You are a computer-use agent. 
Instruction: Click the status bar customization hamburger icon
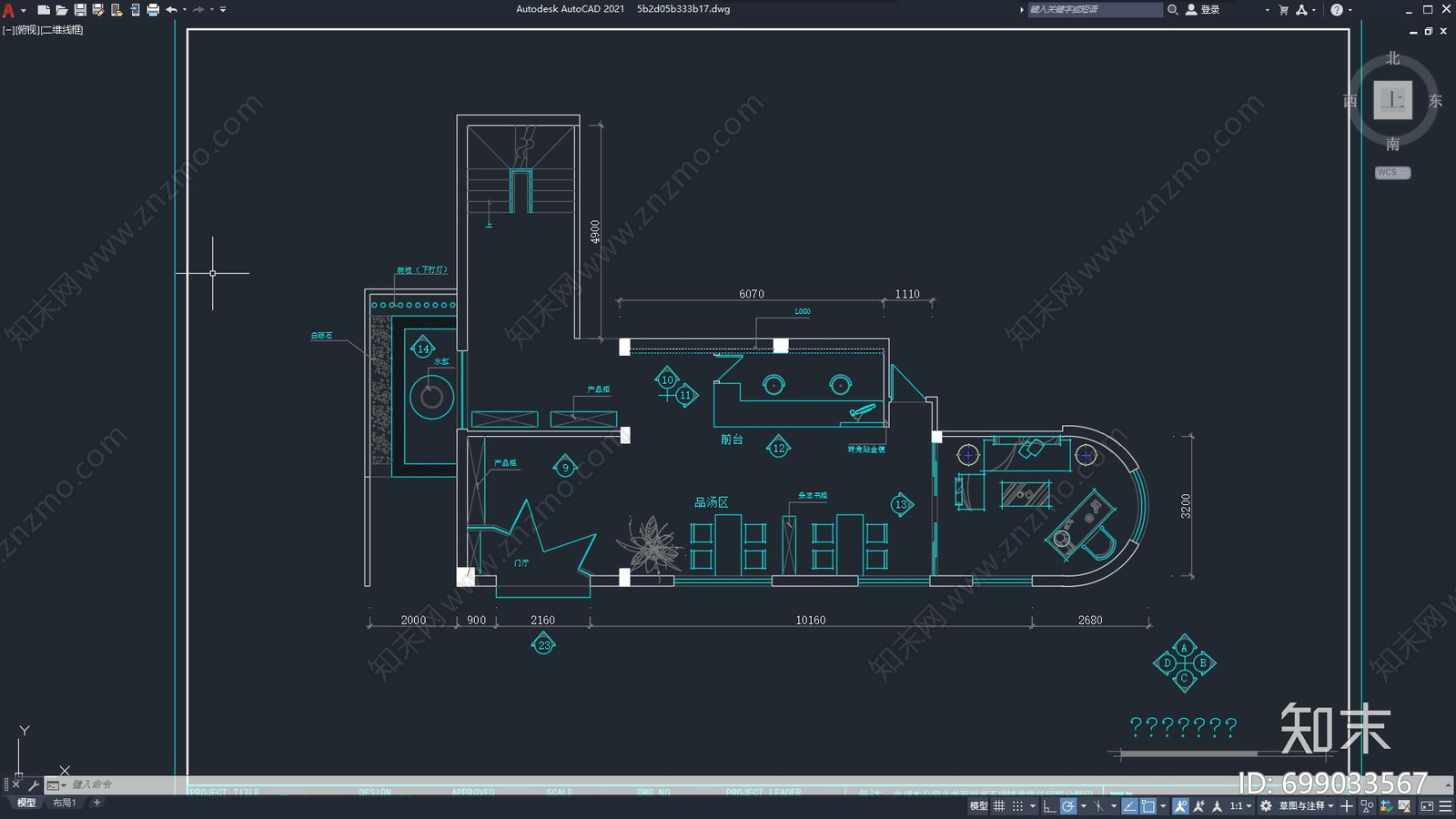[1445, 806]
